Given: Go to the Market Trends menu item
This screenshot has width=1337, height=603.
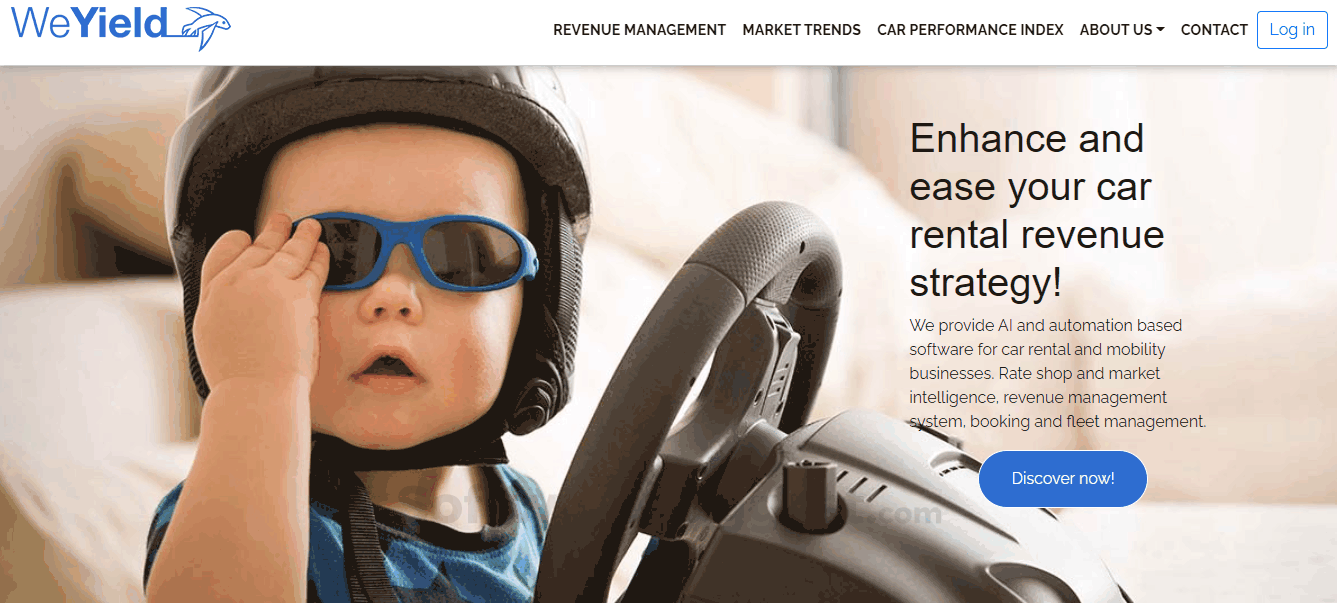Looking at the screenshot, I should [801, 30].
